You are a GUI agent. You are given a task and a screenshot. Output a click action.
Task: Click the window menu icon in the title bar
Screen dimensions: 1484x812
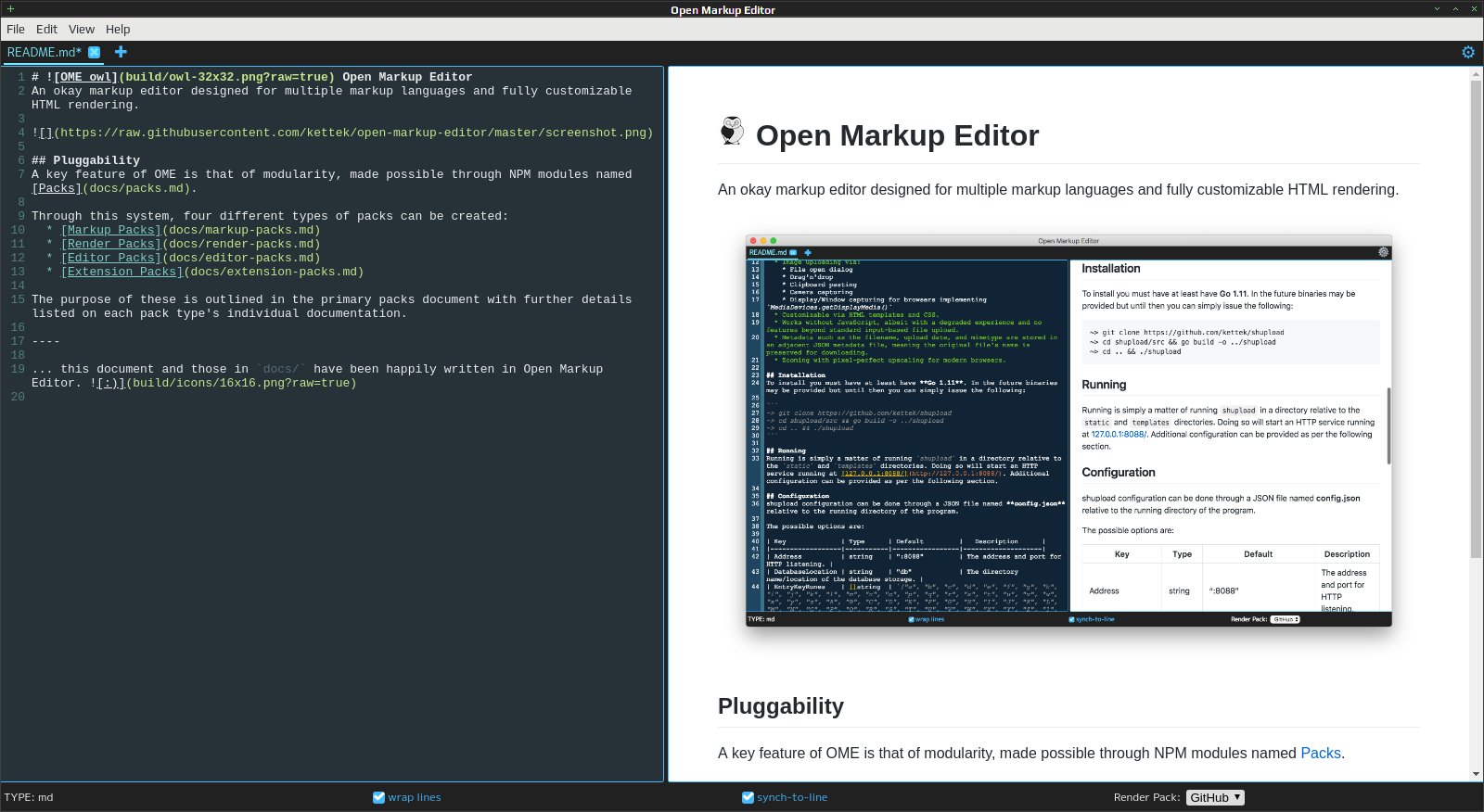click(10, 9)
